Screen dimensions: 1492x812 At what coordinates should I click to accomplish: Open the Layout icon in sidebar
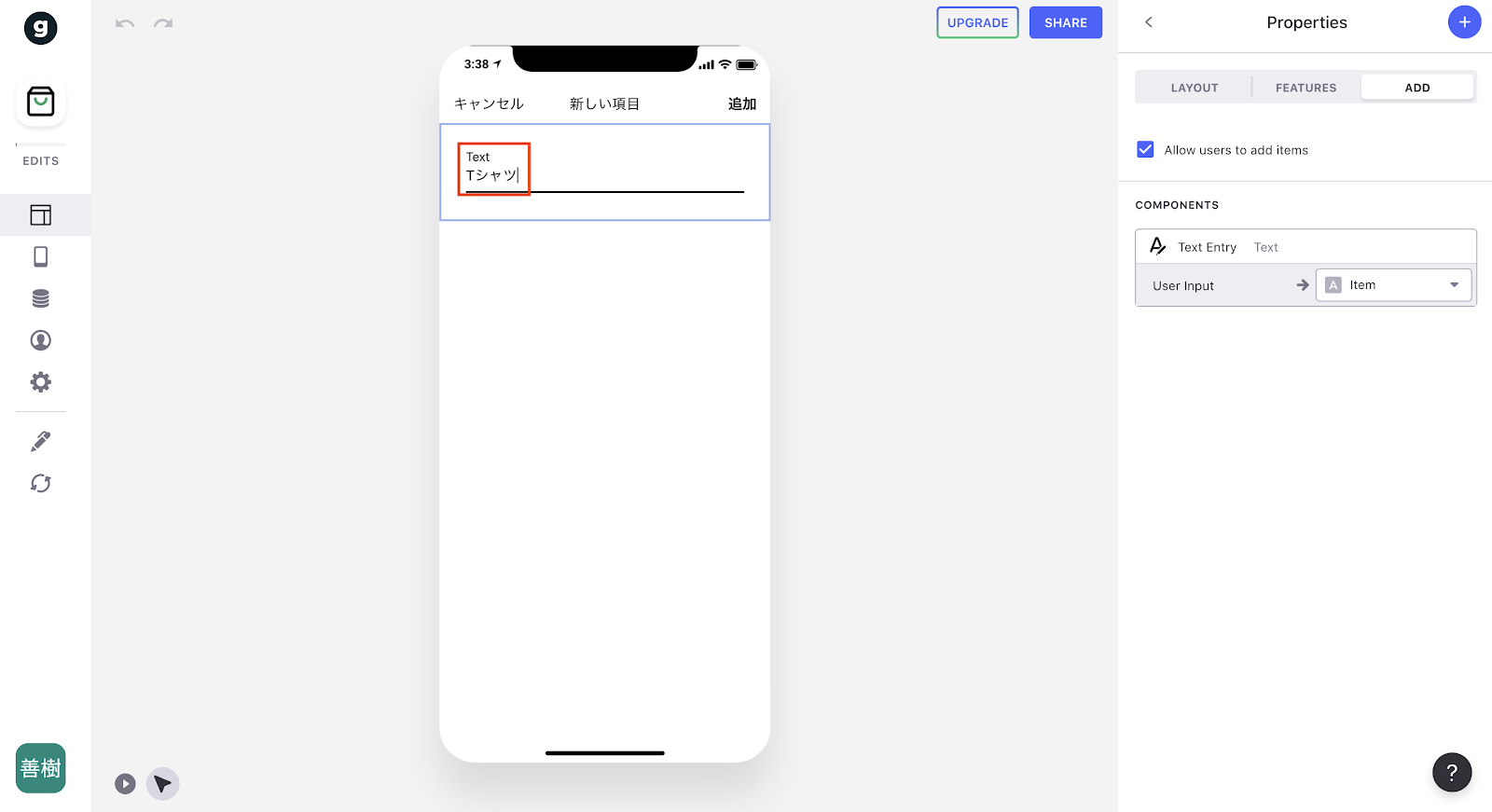click(41, 215)
